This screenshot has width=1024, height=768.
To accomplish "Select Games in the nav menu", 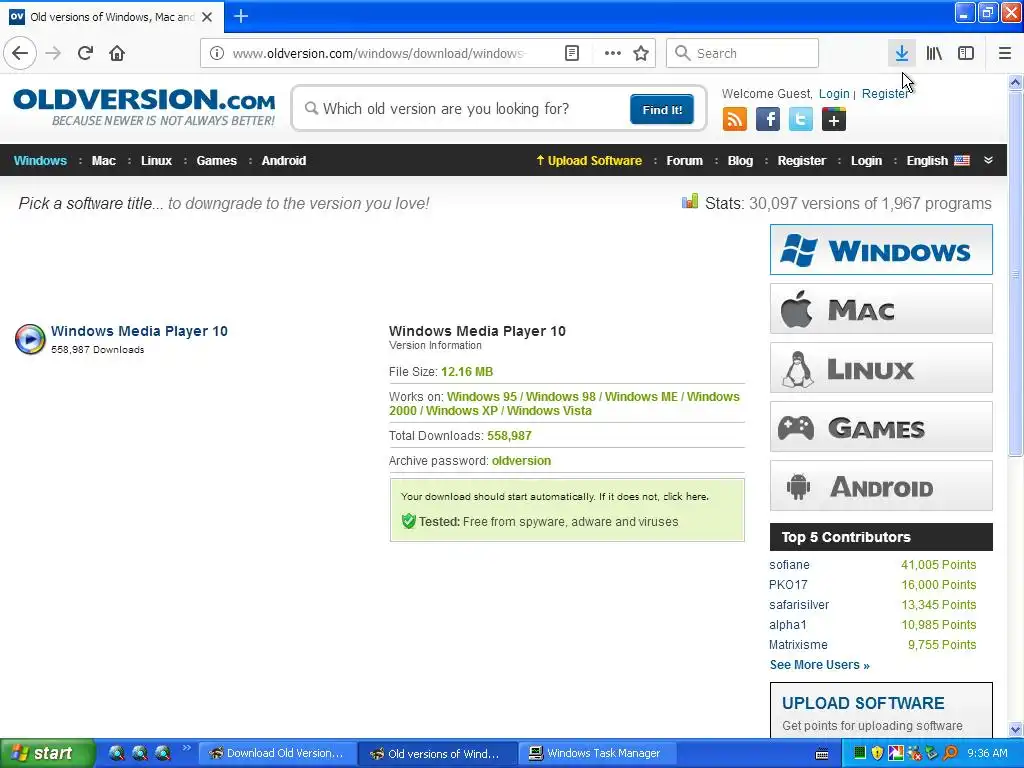I will click(216, 161).
